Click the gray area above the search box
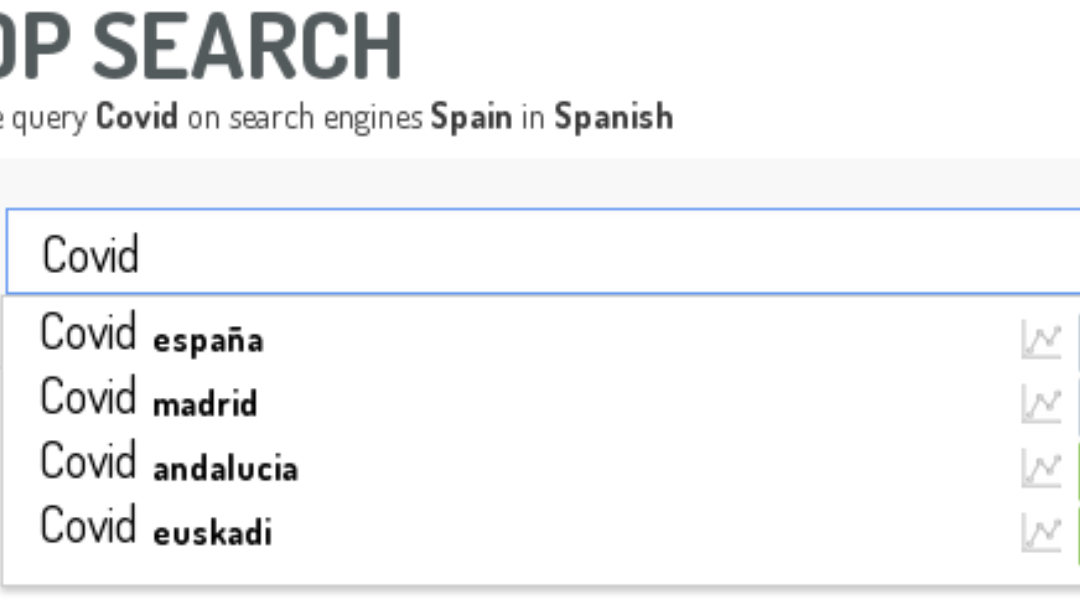Screen dimensions: 1080x600 540,182
